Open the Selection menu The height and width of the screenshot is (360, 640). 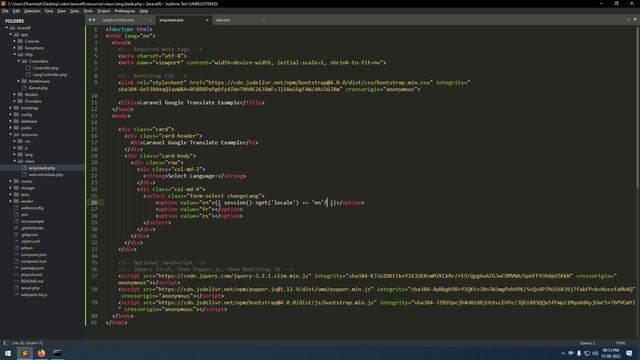pyautogui.click(x=32, y=11)
